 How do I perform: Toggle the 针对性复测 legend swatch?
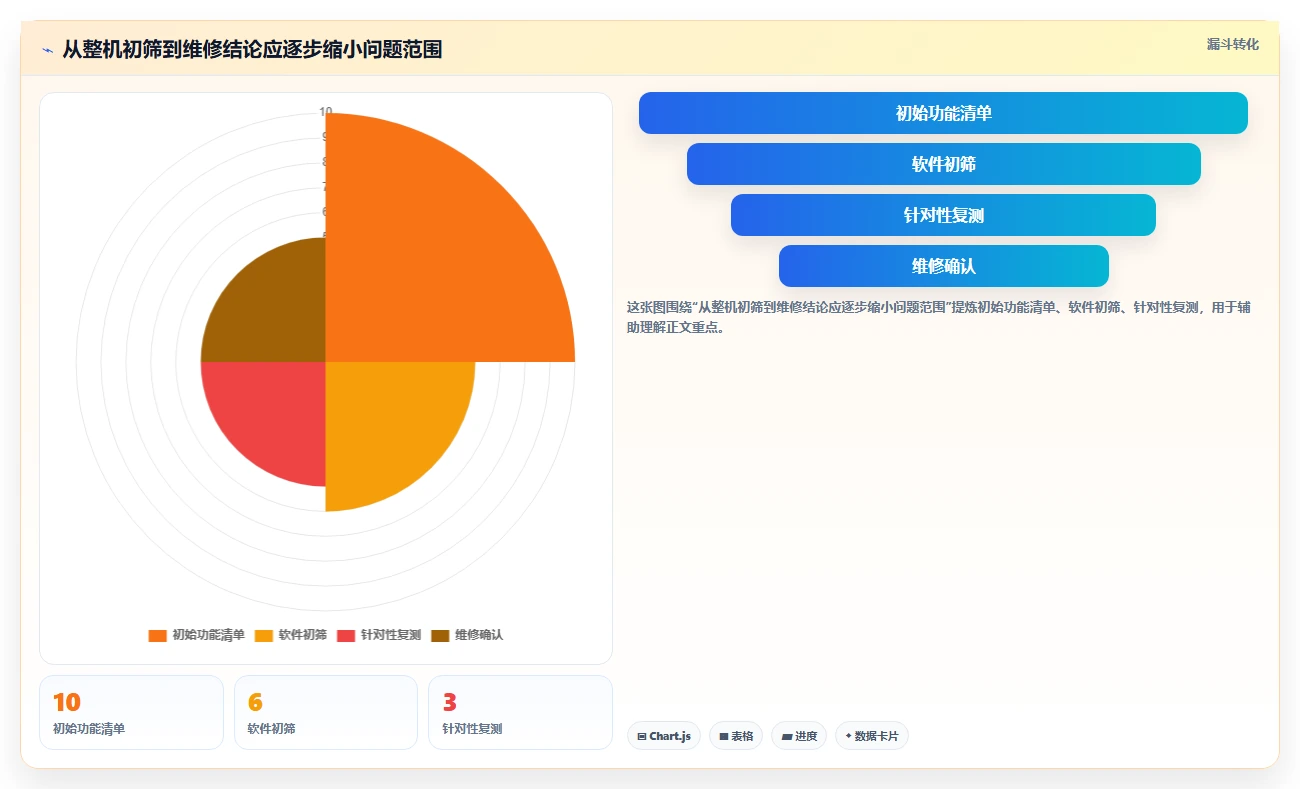(x=346, y=635)
